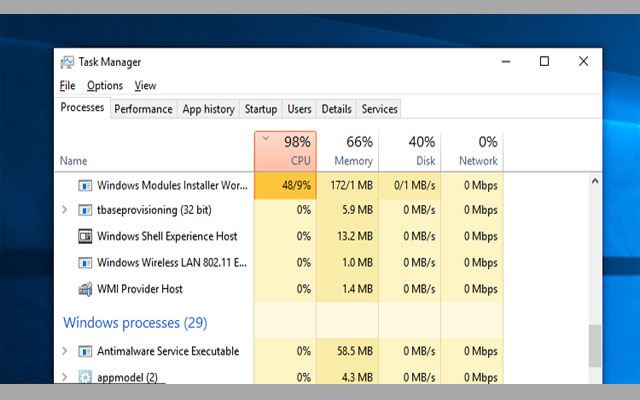Sort processes by the Name column
640x400 pixels.
click(73, 161)
